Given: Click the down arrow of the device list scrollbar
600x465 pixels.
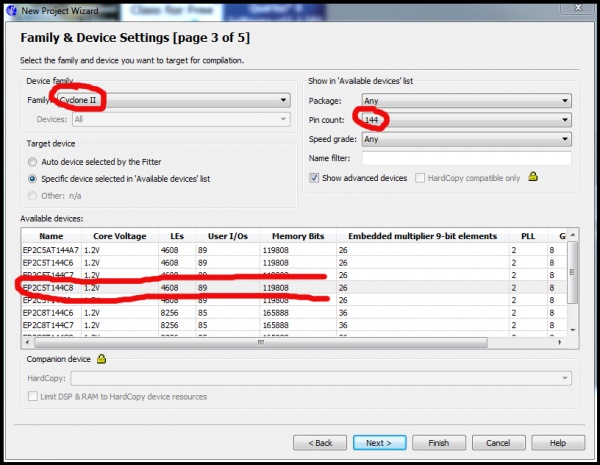Looking at the screenshot, I should tap(573, 330).
